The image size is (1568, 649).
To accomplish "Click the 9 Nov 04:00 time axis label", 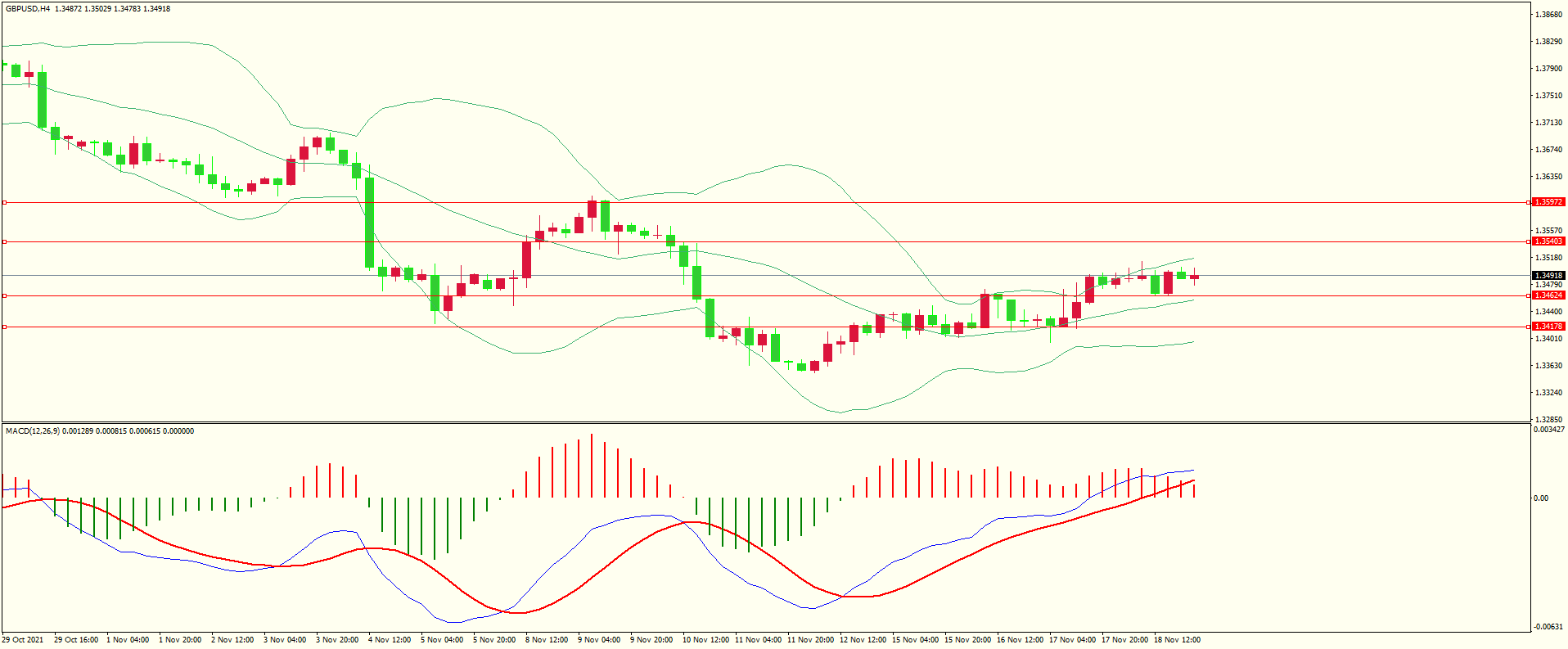I will coord(599,640).
